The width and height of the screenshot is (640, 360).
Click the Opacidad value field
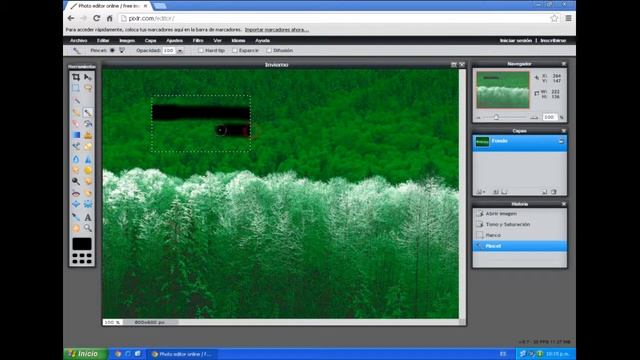[169, 51]
